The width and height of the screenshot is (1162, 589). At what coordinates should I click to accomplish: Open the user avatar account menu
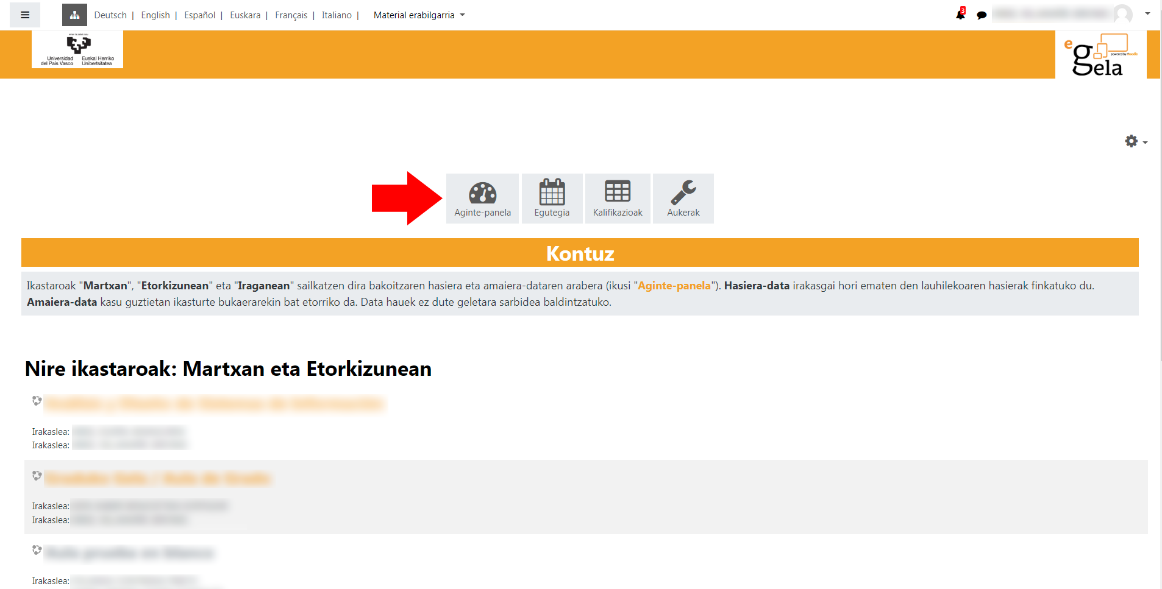pos(1124,14)
